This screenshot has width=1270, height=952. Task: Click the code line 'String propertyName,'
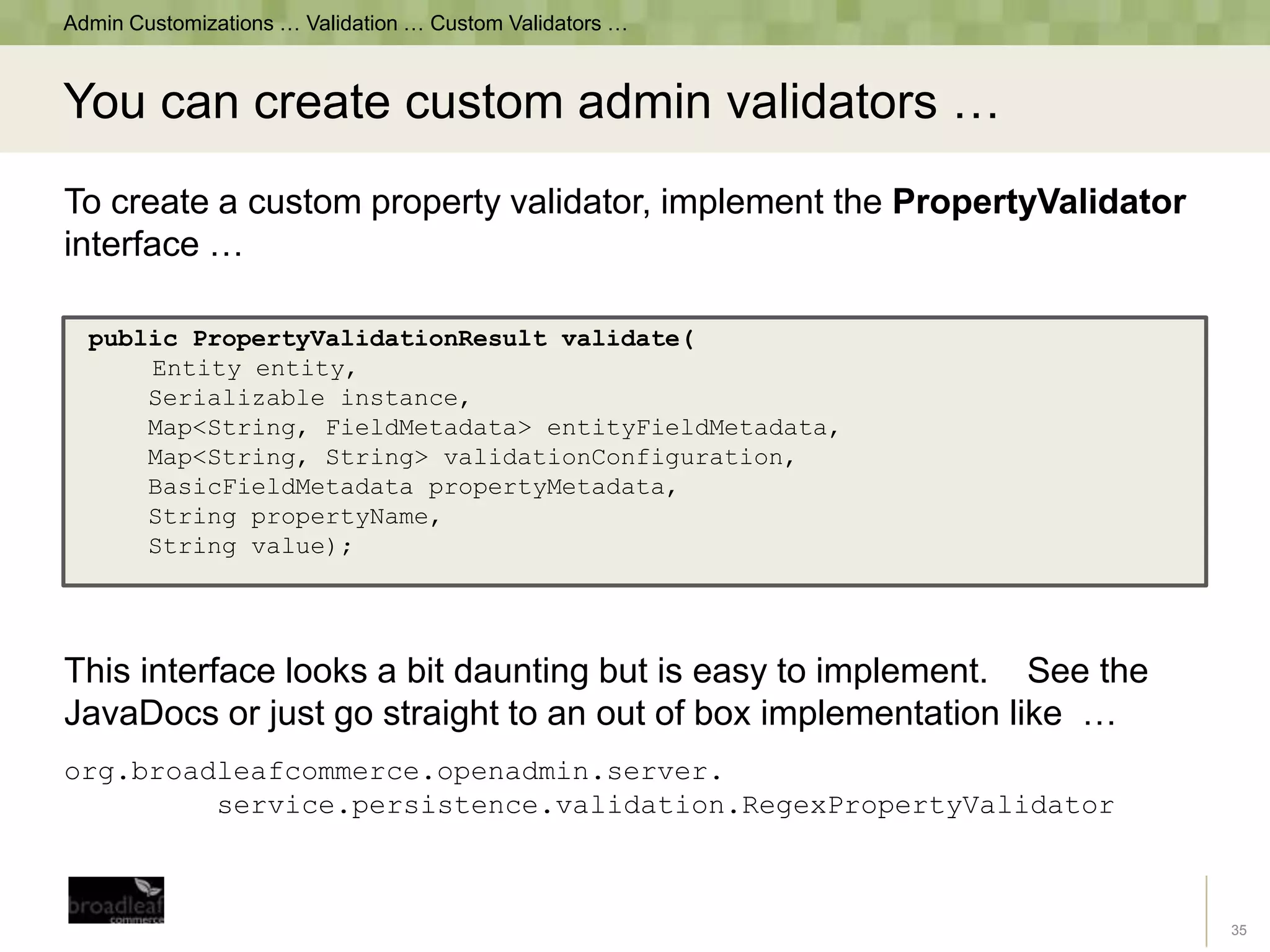[x=294, y=518]
